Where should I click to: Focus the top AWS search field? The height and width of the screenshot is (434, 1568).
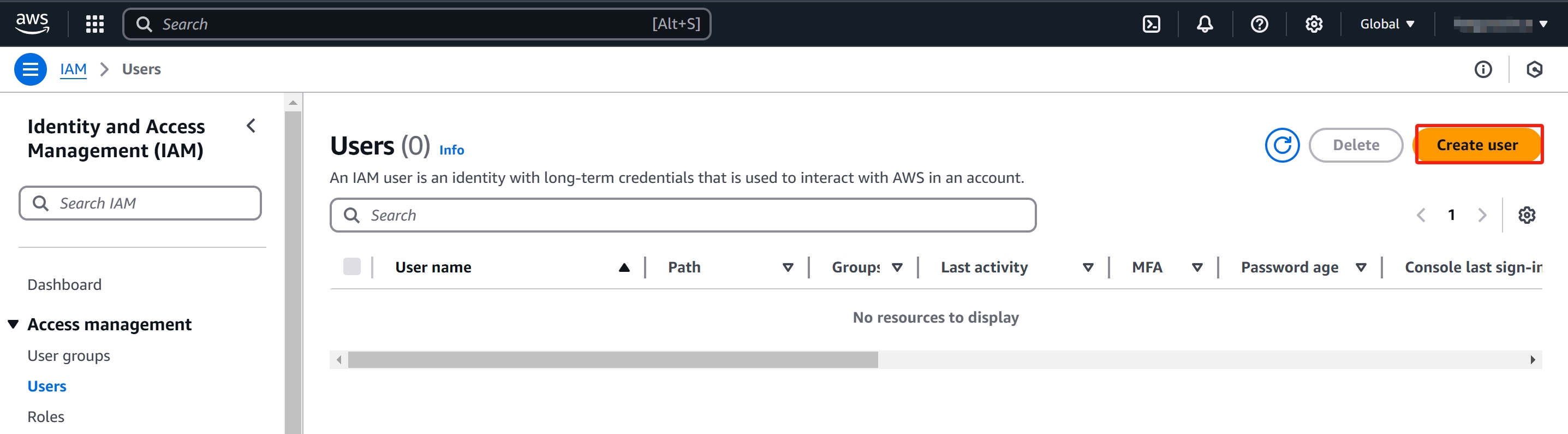point(417,25)
